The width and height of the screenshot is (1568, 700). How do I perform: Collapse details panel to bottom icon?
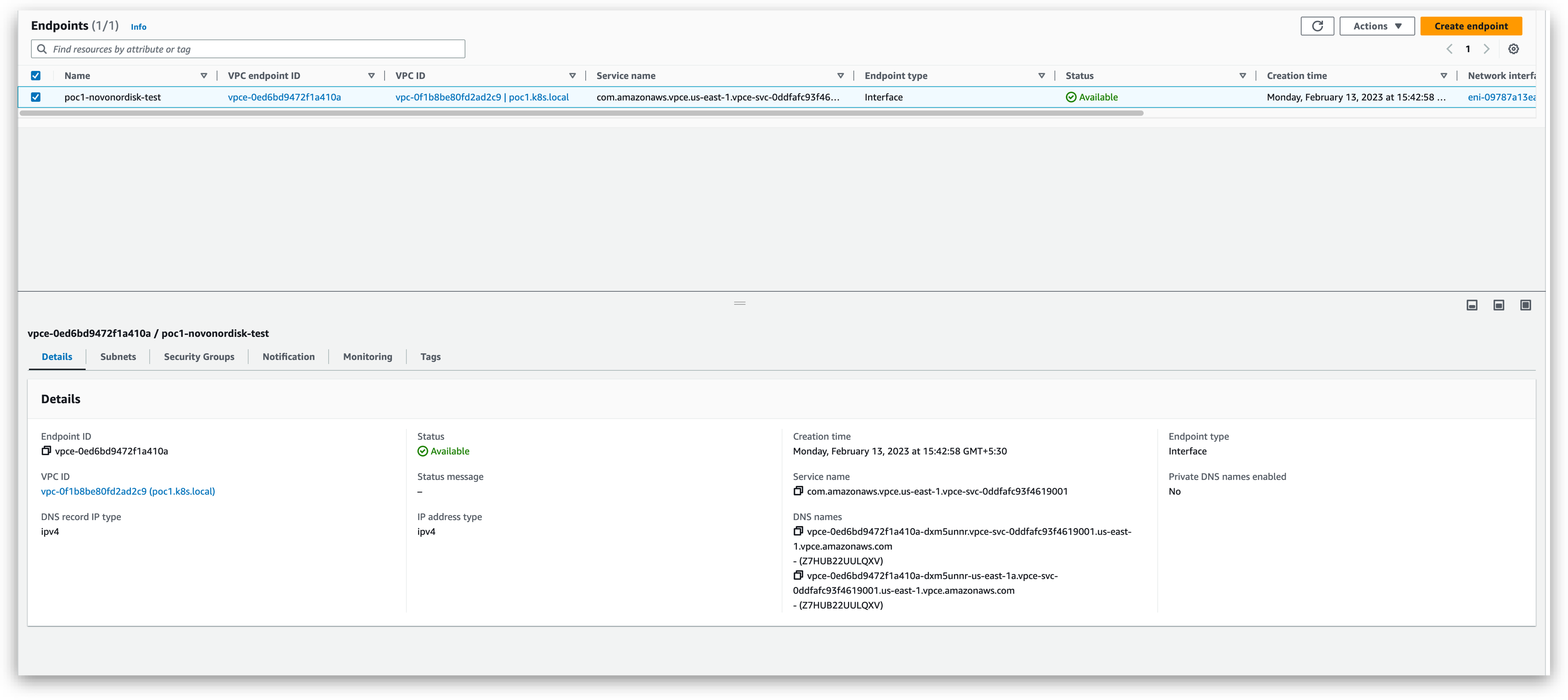click(x=1472, y=306)
